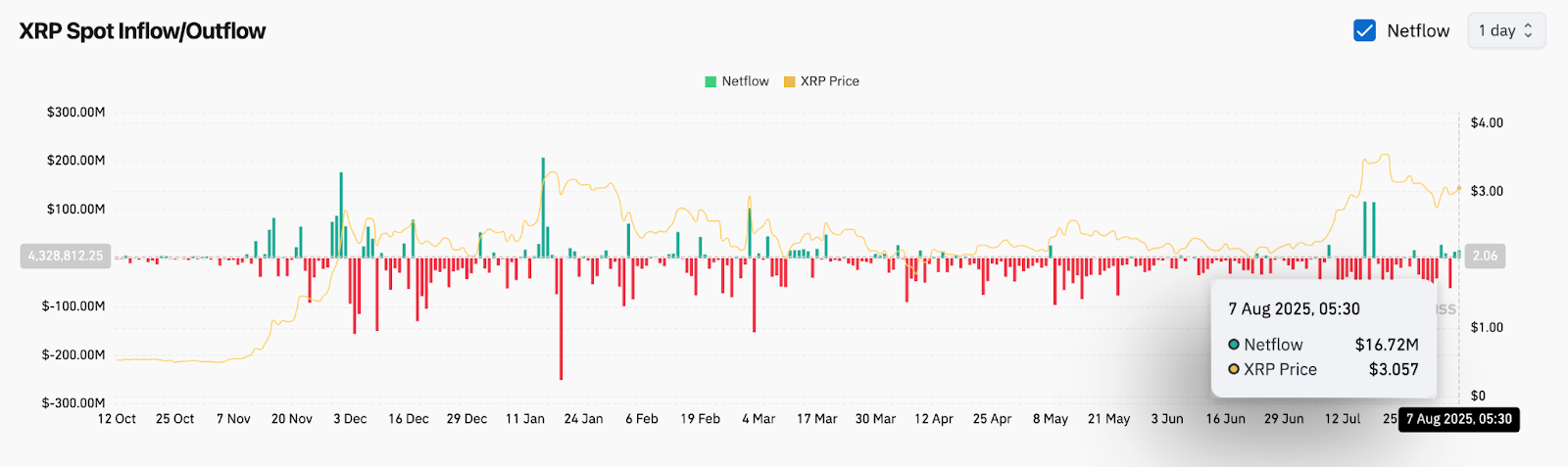Click the teal Netflow marker in tooltip
The width and height of the screenshot is (1568, 467).
point(1234,345)
